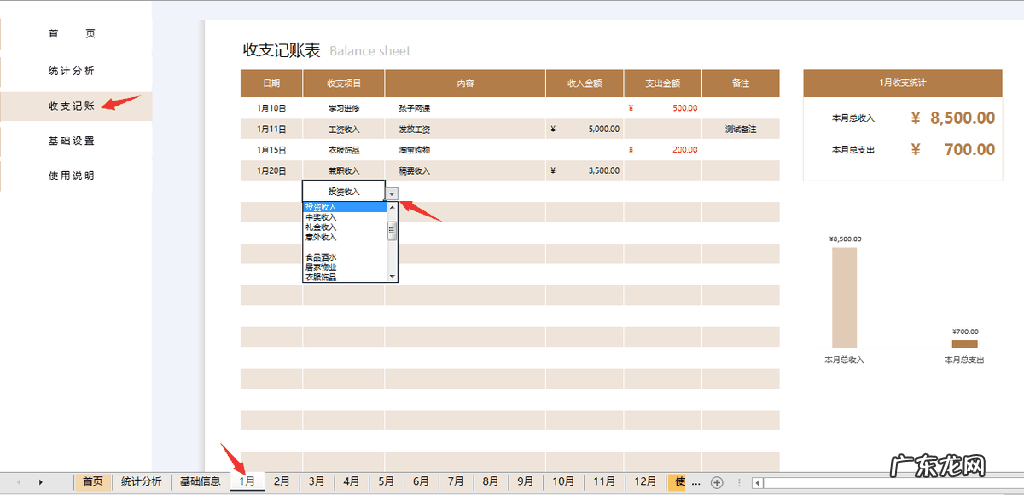This screenshot has height=495, width=1024.
Task: Switch to the 12月 sheet tab
Action: (x=645, y=482)
